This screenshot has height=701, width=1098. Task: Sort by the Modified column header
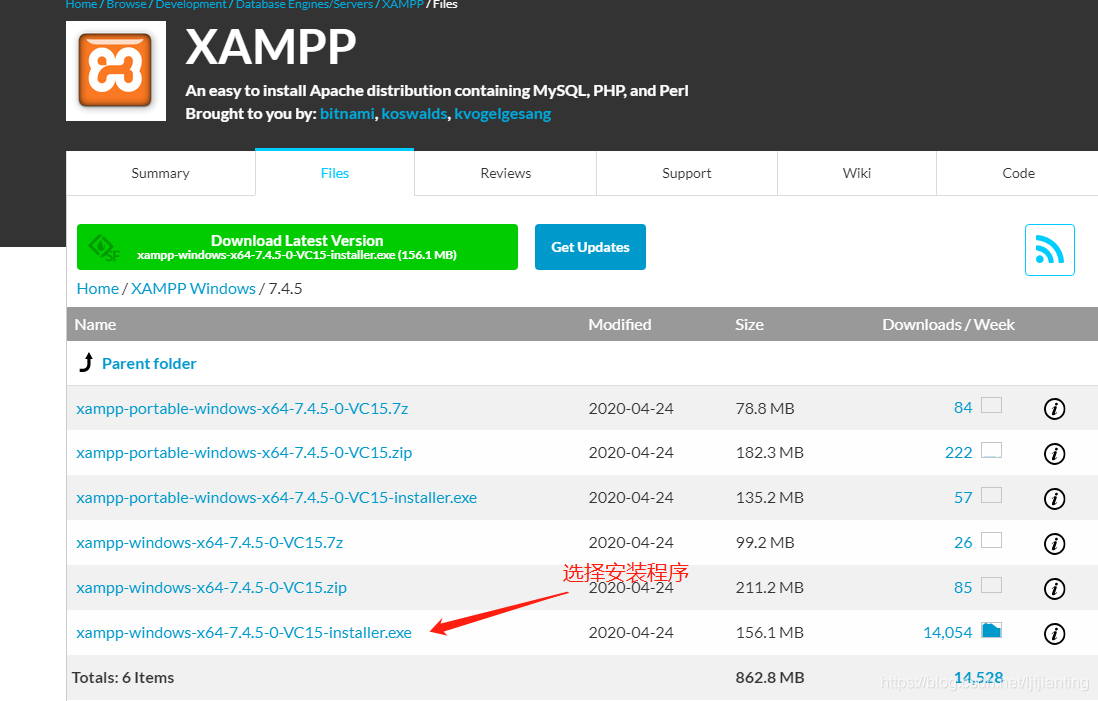[620, 324]
